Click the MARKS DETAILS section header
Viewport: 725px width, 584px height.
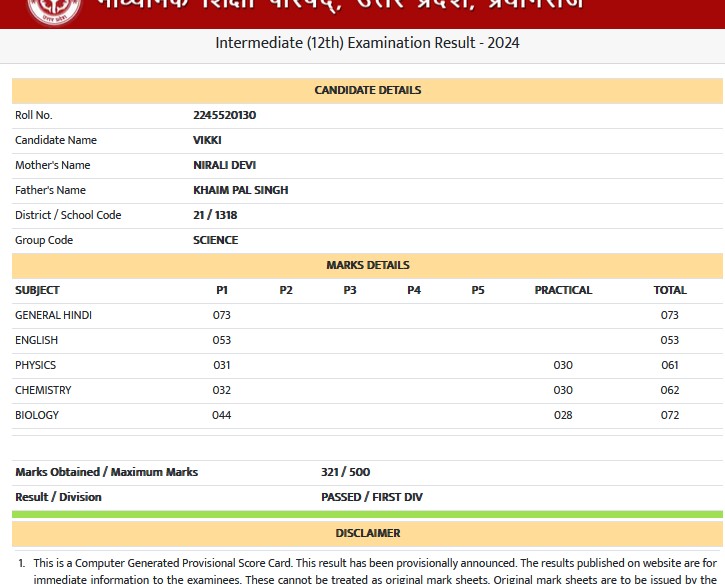pos(368,265)
